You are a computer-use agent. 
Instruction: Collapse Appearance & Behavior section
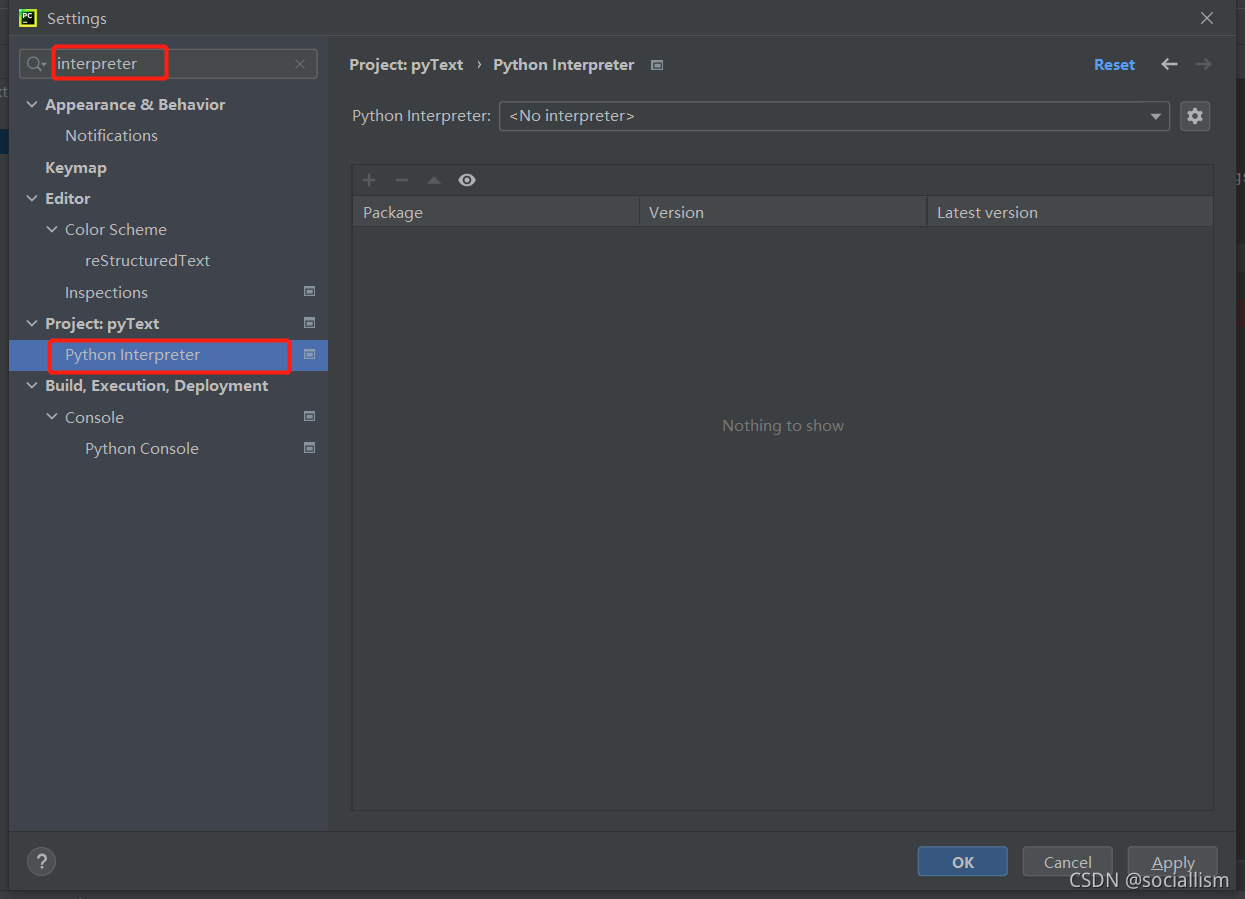(x=32, y=105)
